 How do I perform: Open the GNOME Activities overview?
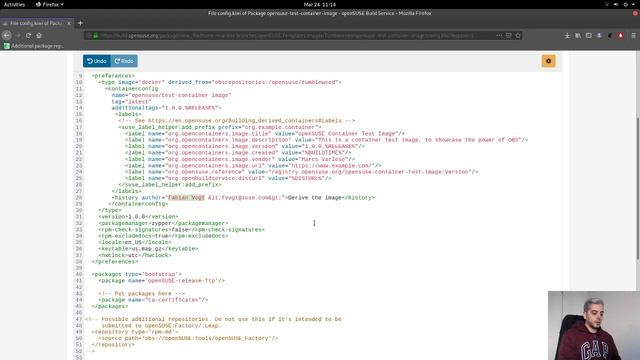pyautogui.click(x=14, y=4)
